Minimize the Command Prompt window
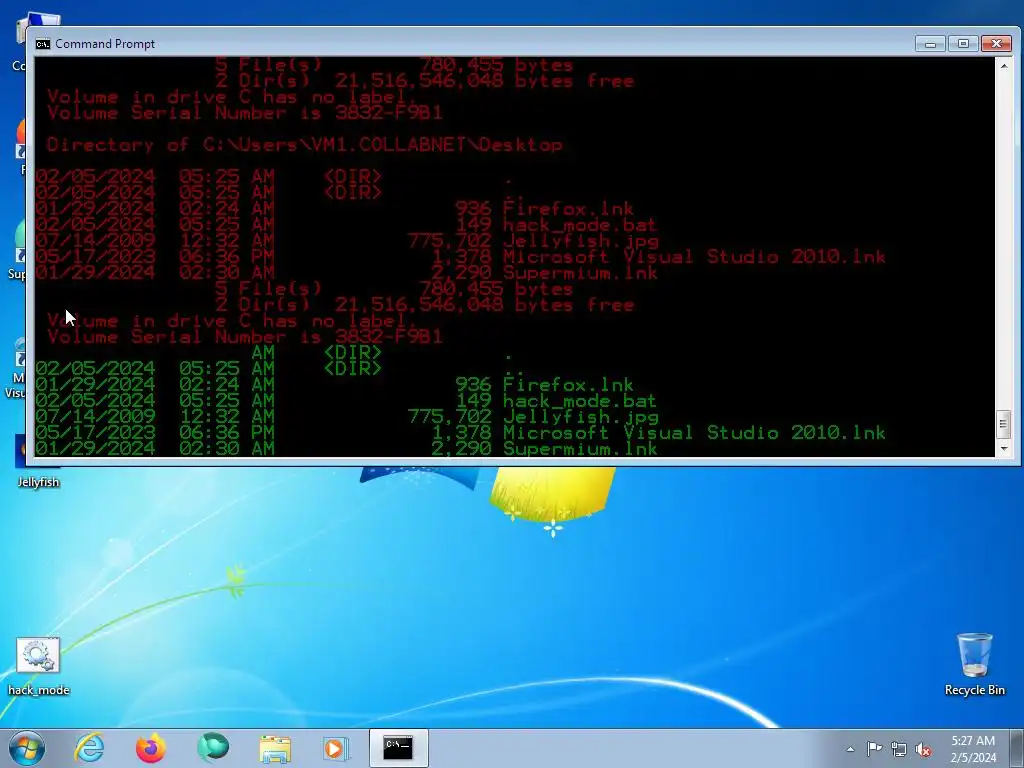This screenshot has height=768, width=1024. [x=931, y=44]
